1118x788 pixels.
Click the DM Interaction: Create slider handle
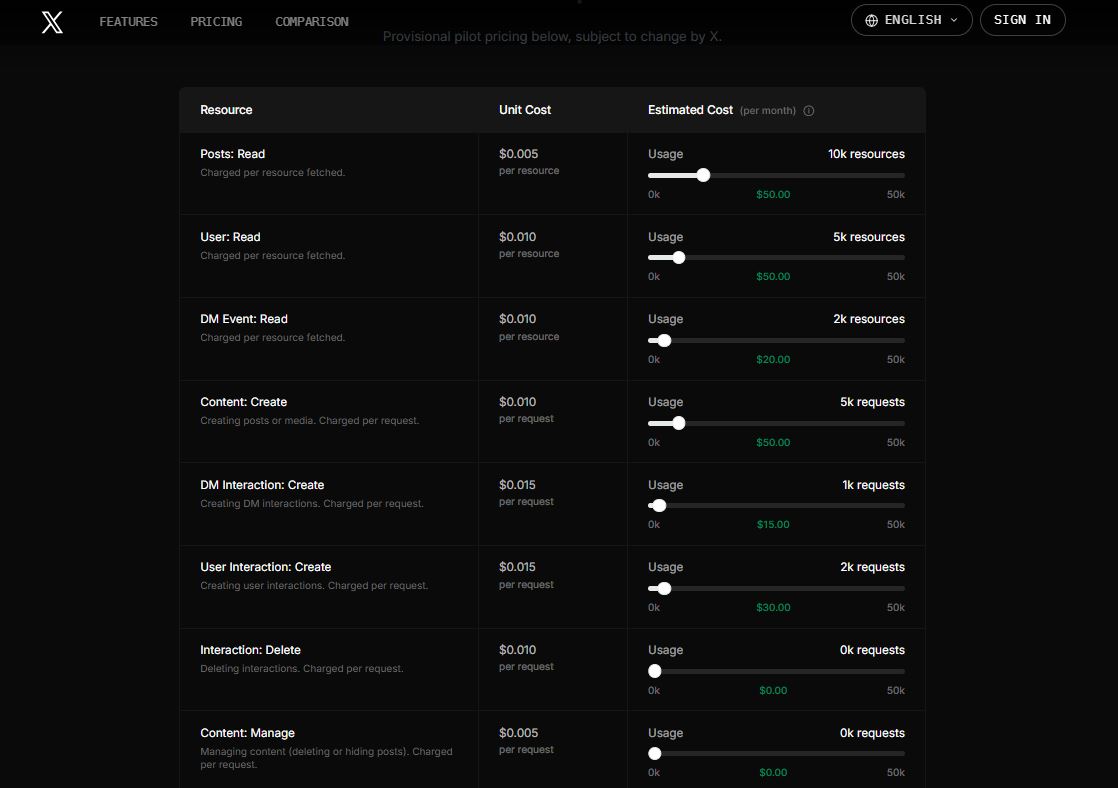(659, 506)
